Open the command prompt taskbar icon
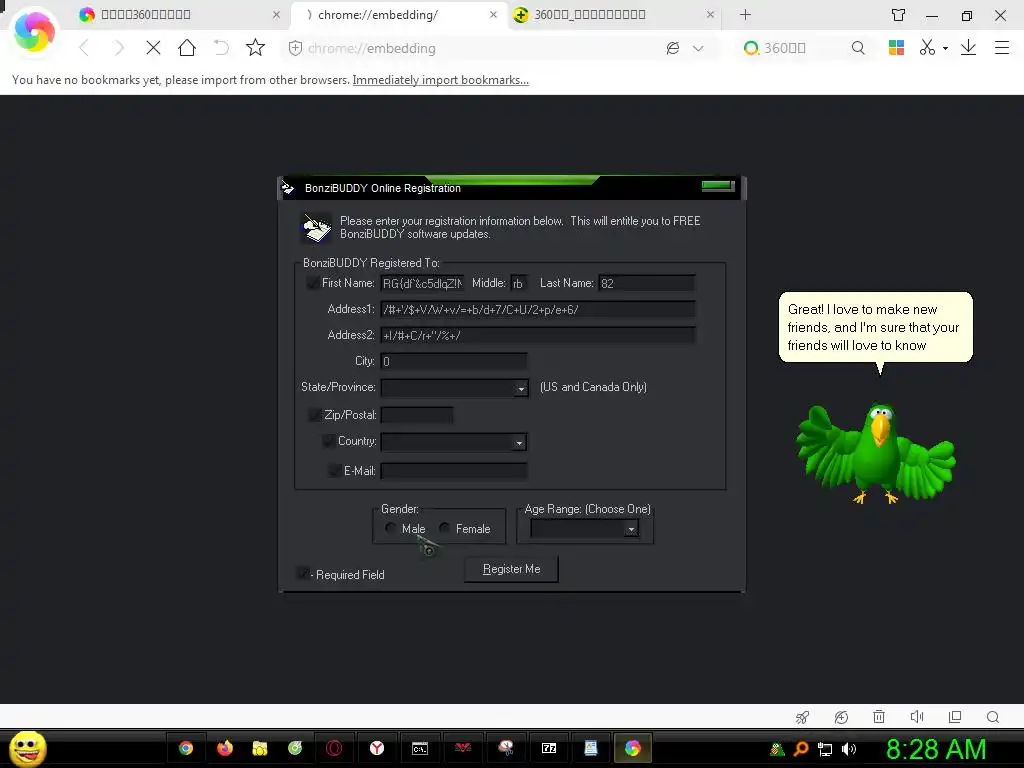1024x768 pixels. click(x=419, y=748)
